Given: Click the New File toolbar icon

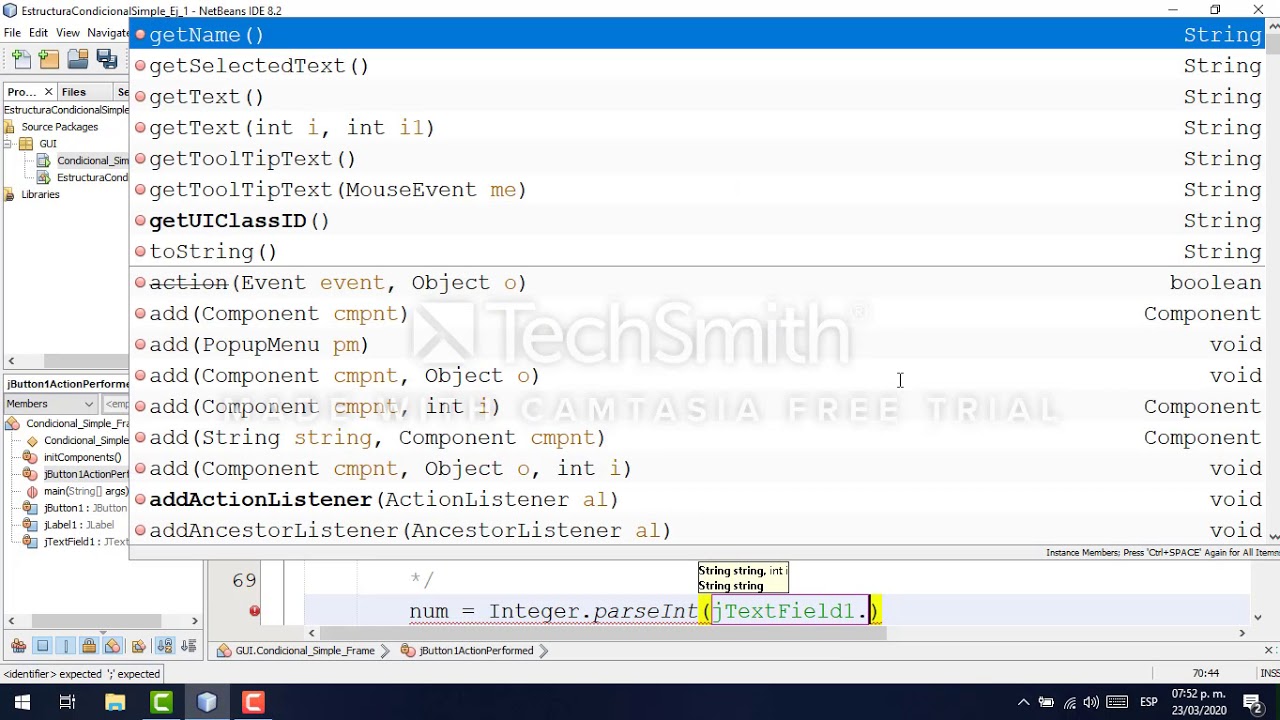Looking at the screenshot, I should 21,60.
